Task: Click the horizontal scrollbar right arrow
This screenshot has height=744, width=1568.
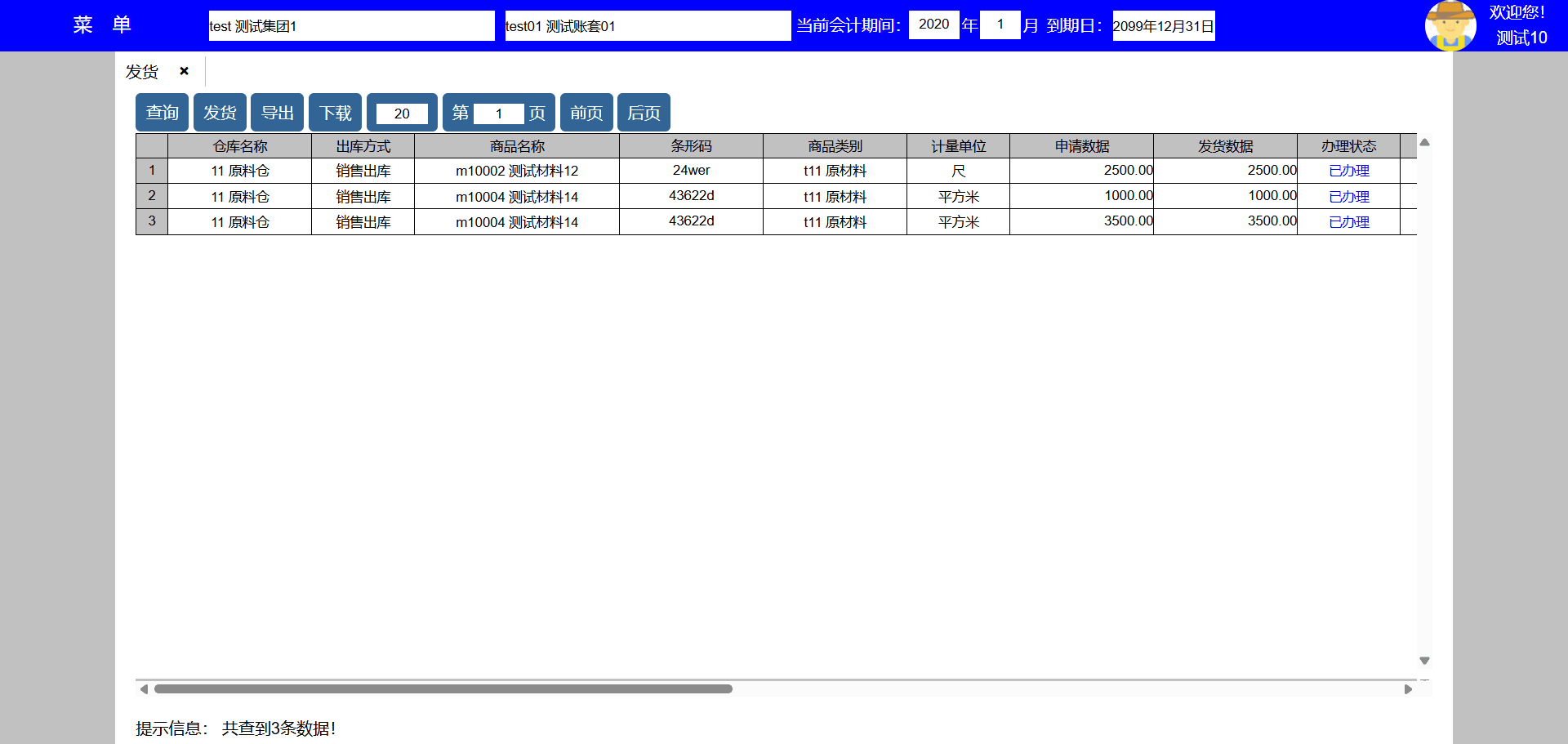Action: tap(1408, 689)
